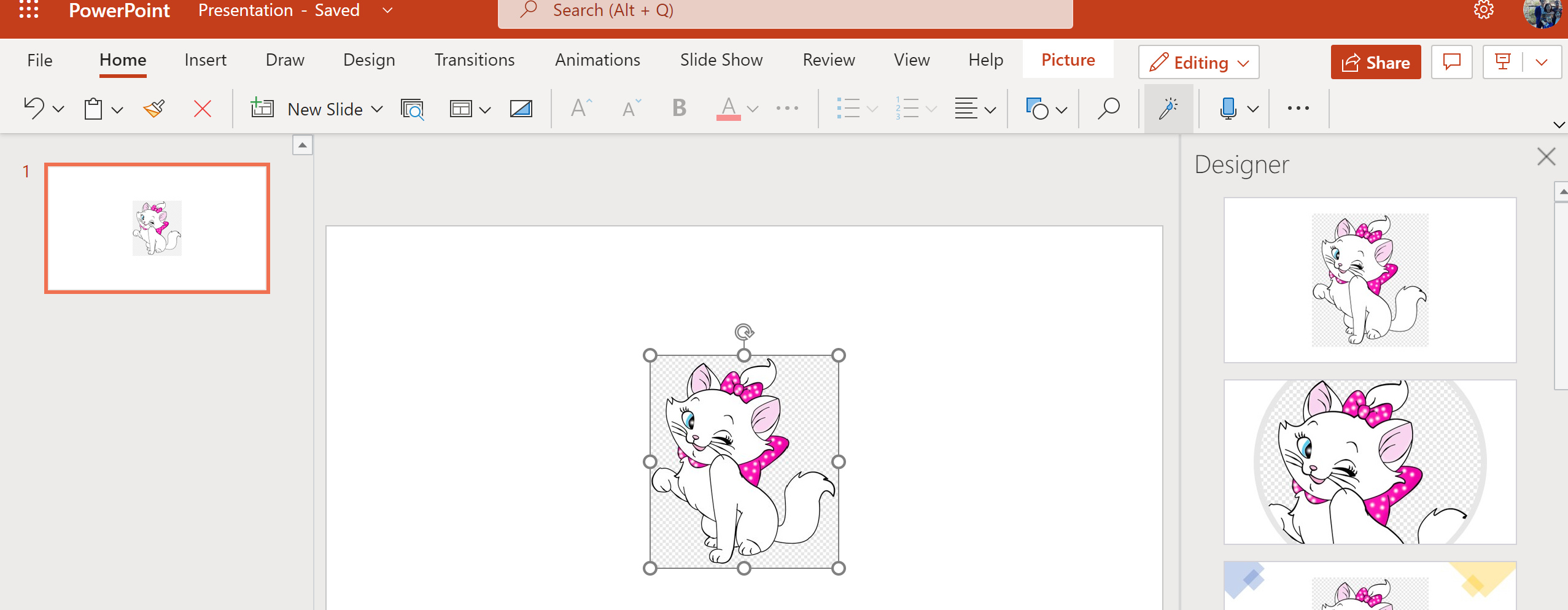This screenshot has height=610, width=1568.
Task: Expand the Paste options dropdown
Action: [118, 110]
